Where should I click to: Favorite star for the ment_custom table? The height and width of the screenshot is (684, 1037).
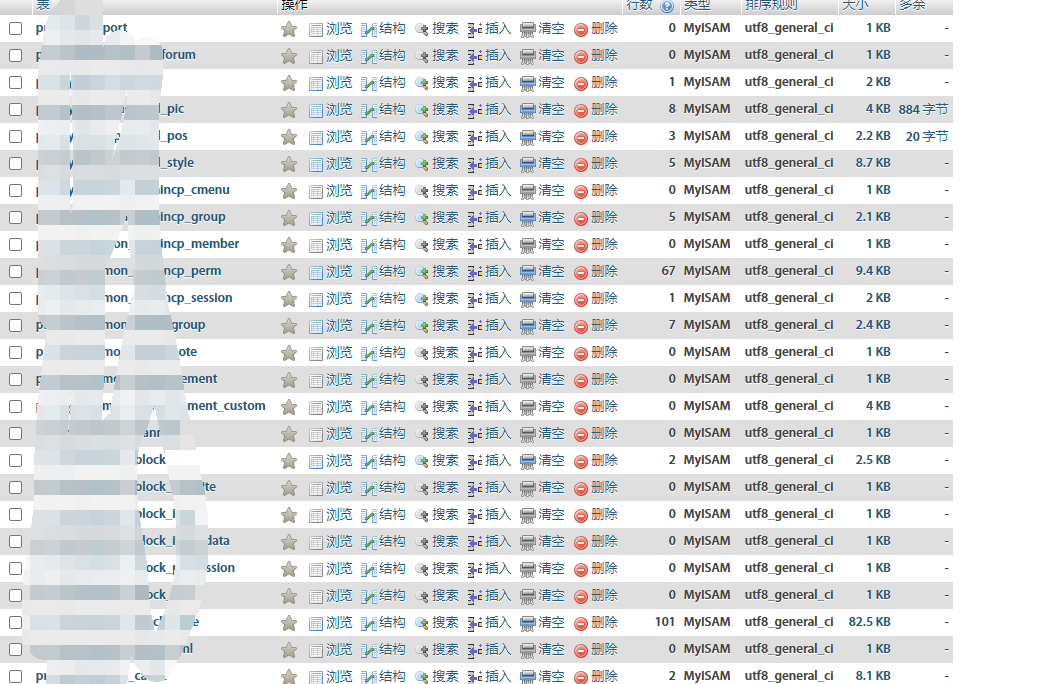[289, 407]
